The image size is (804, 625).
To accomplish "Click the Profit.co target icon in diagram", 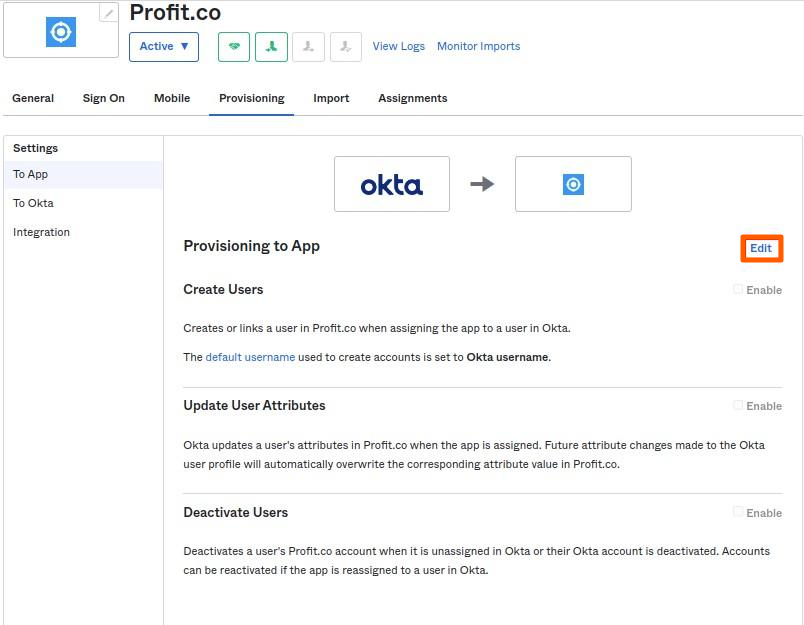I will point(573,184).
